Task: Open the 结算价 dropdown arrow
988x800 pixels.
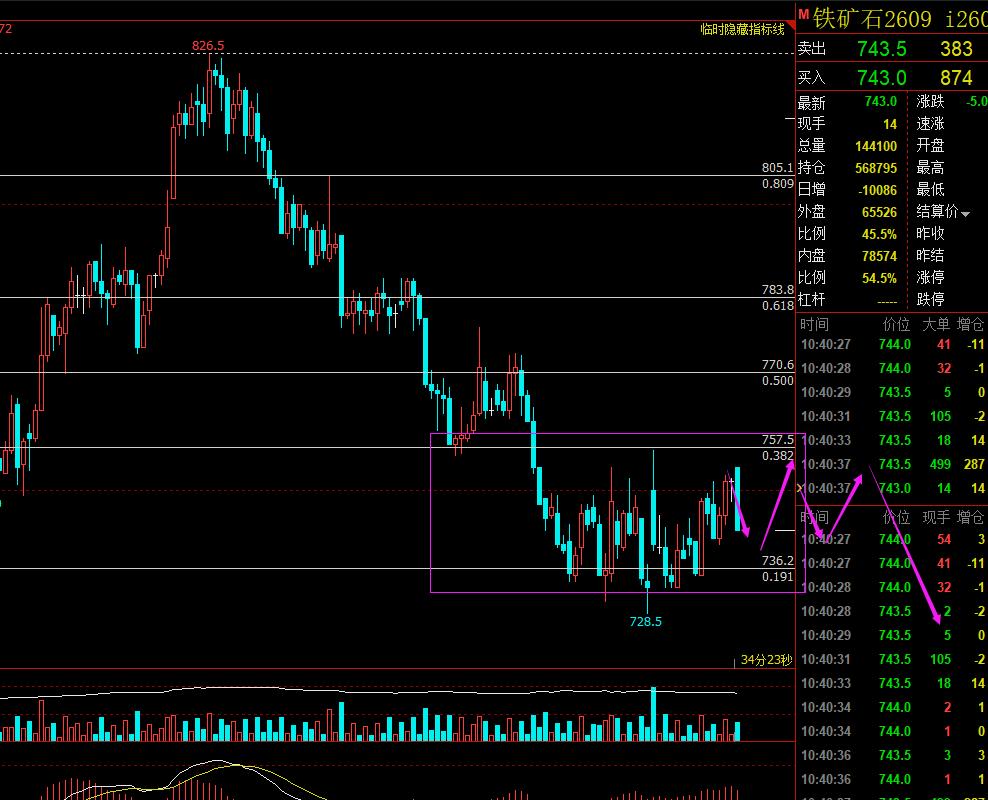Action: 965,214
